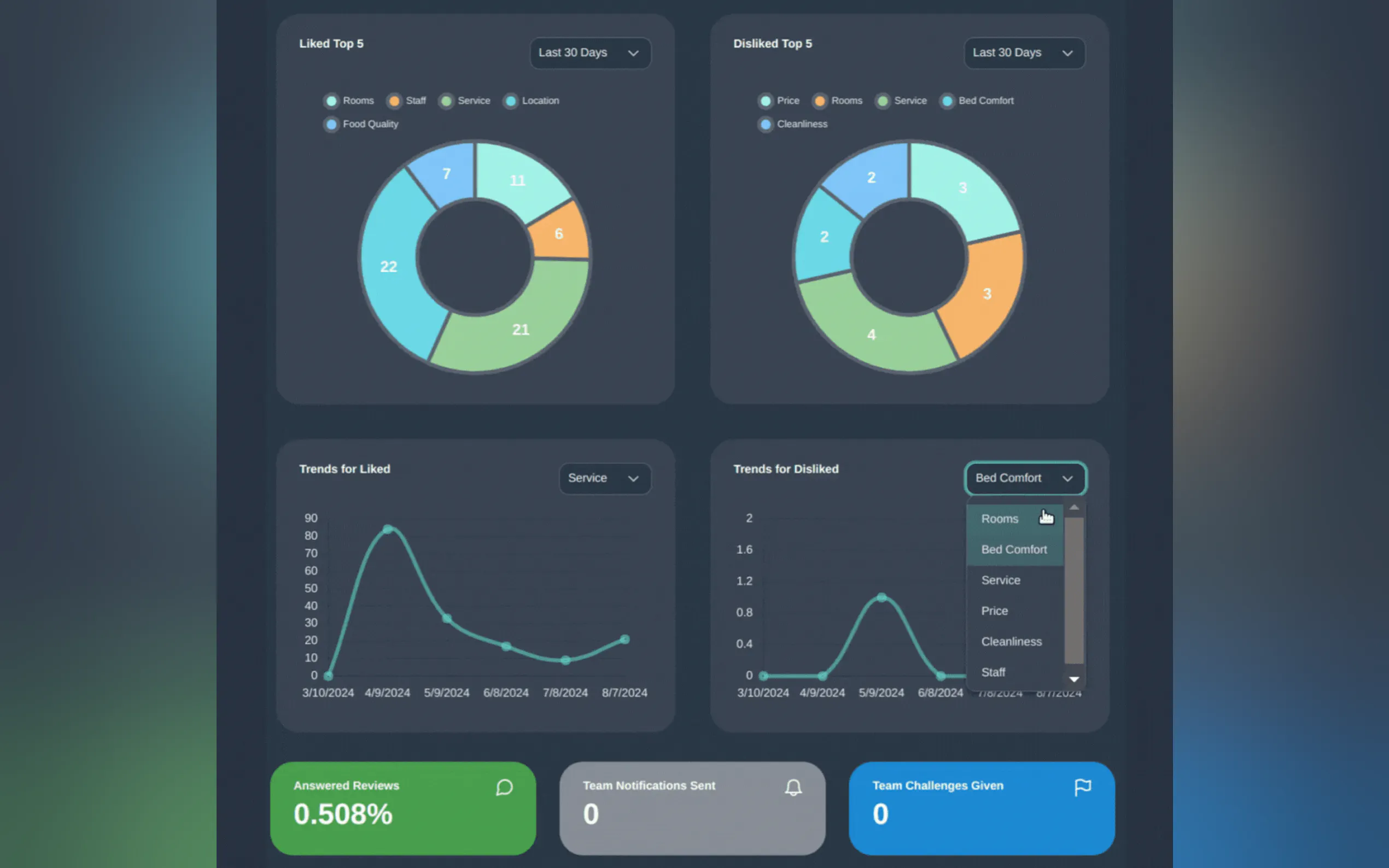Screen dimensions: 1389x868
Task: Click the dropdown list scrollbar thumb
Action: point(1074,590)
